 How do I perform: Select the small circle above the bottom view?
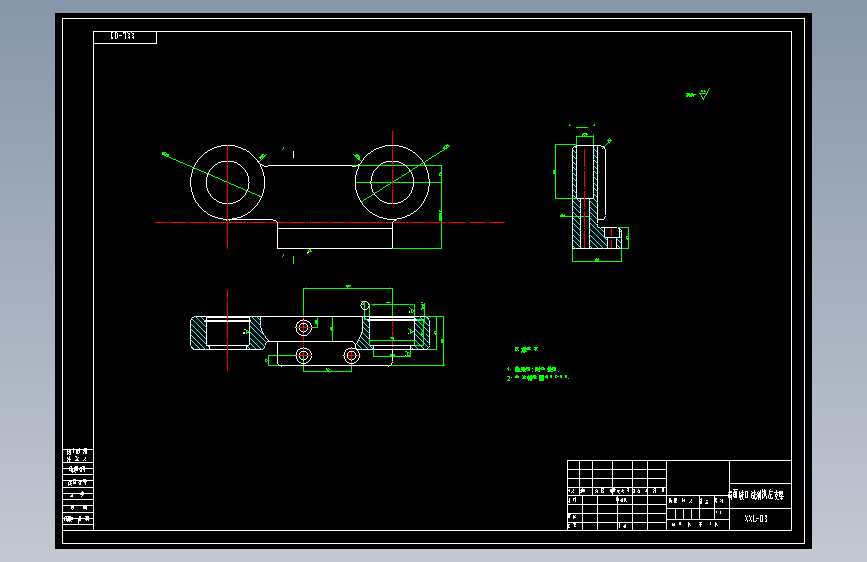point(364,305)
